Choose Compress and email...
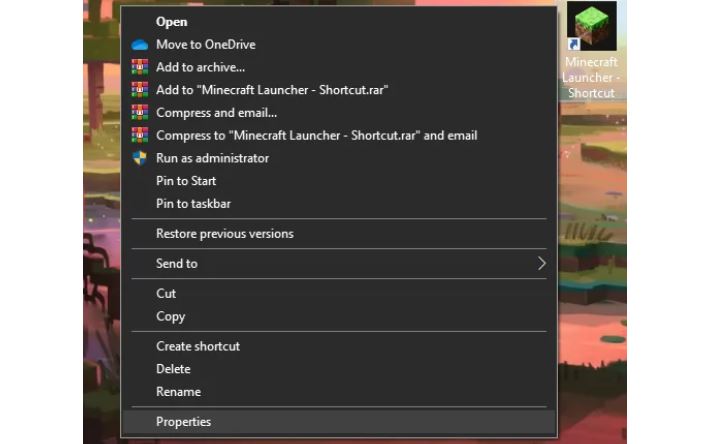Image resolution: width=710 pixels, height=444 pixels. [x=339, y=112]
